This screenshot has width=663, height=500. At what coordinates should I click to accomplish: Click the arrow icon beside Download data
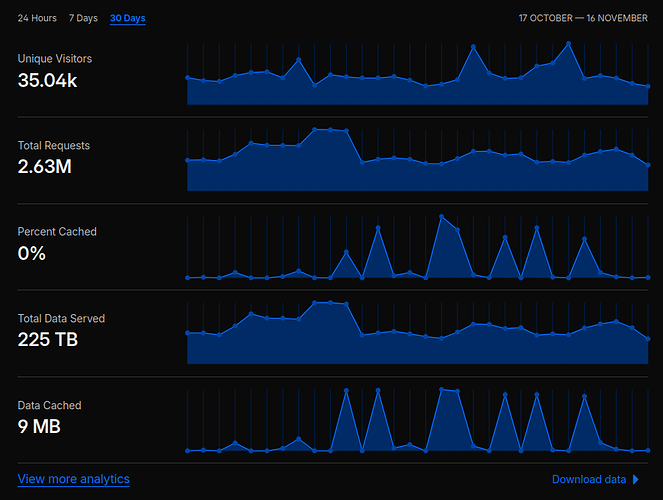(x=636, y=479)
